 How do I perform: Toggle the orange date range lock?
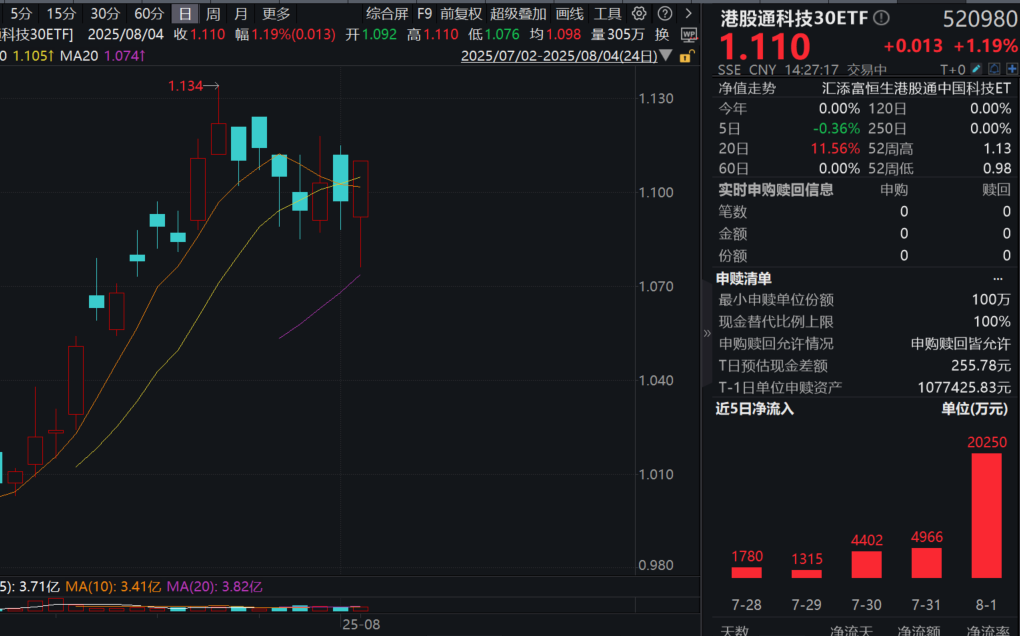tap(685, 56)
